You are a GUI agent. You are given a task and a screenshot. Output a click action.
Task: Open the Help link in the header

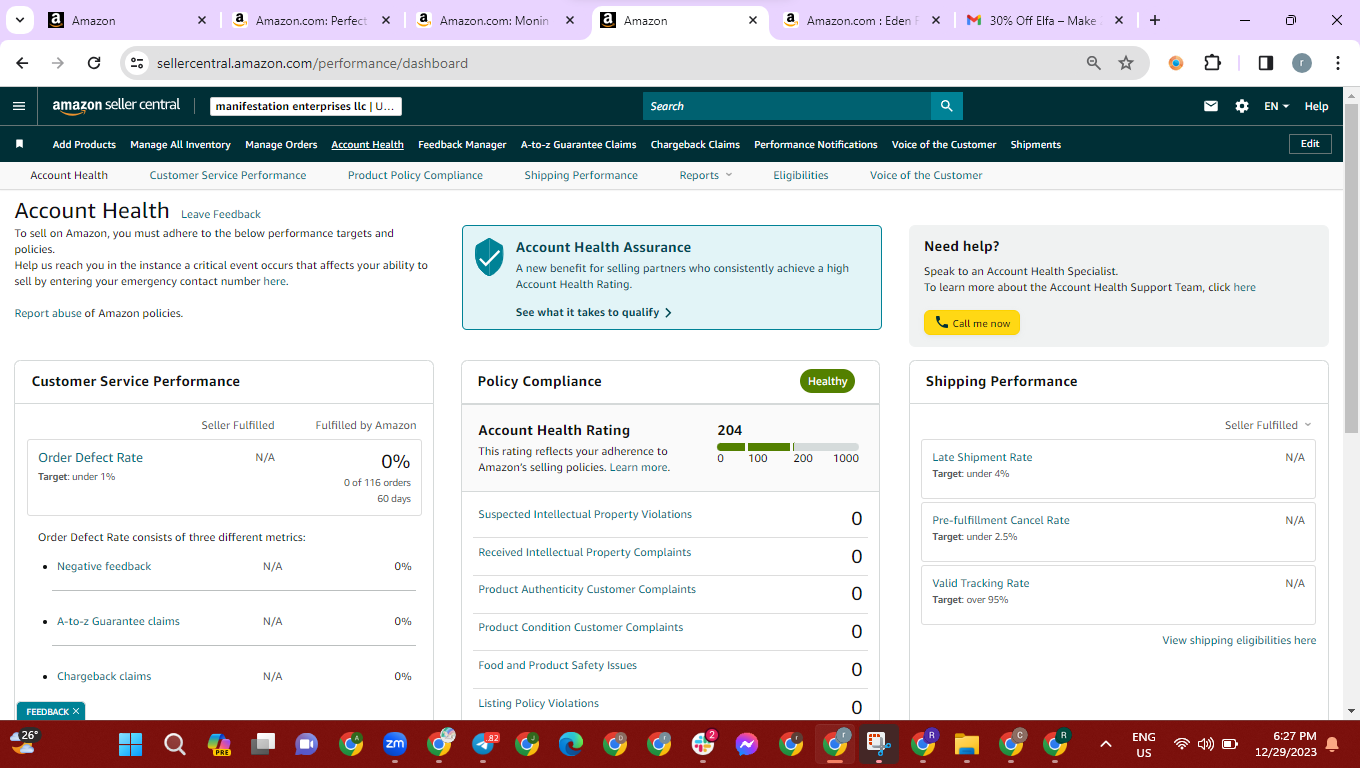1317,106
